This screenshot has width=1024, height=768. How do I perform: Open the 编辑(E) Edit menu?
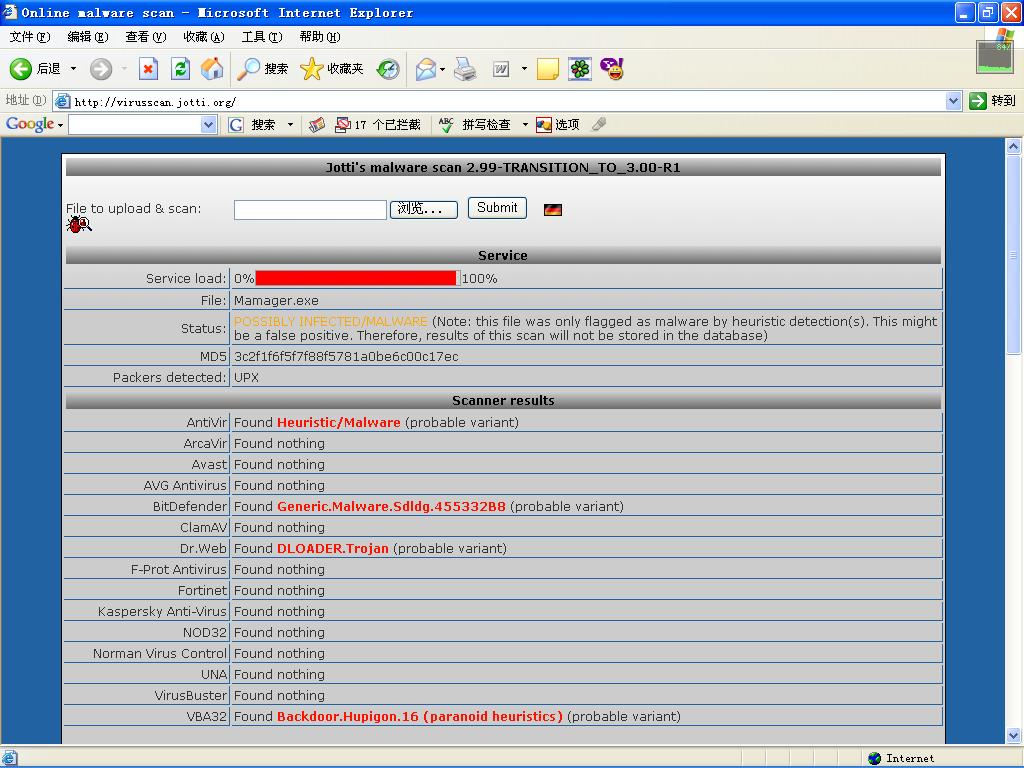tap(88, 37)
